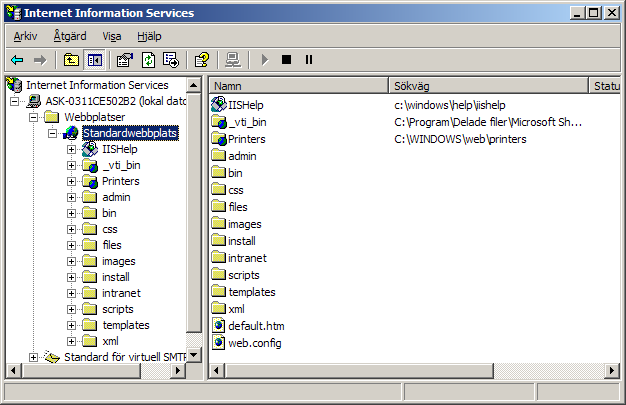This screenshot has height=405, width=626.
Task: Select intranet in the list pane
Action: [247, 258]
